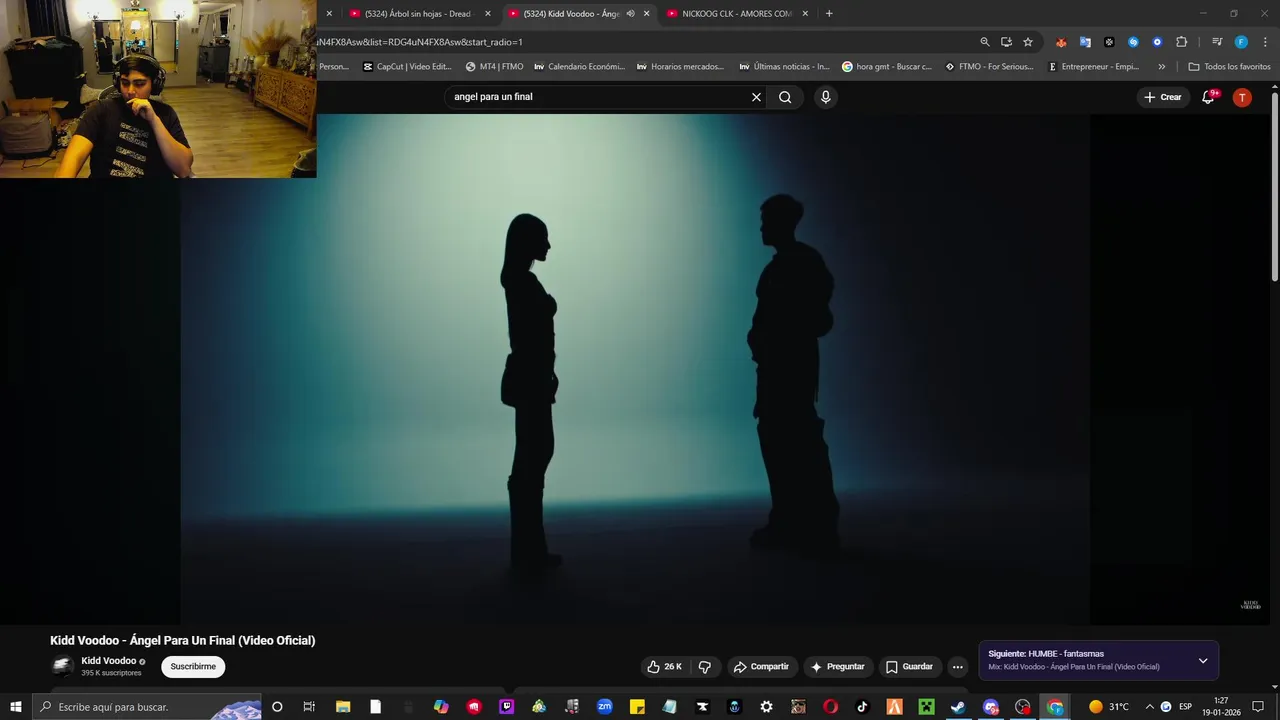This screenshot has height=720, width=1280.
Task: Open the media controls playlist icon
Action: coord(1217,42)
